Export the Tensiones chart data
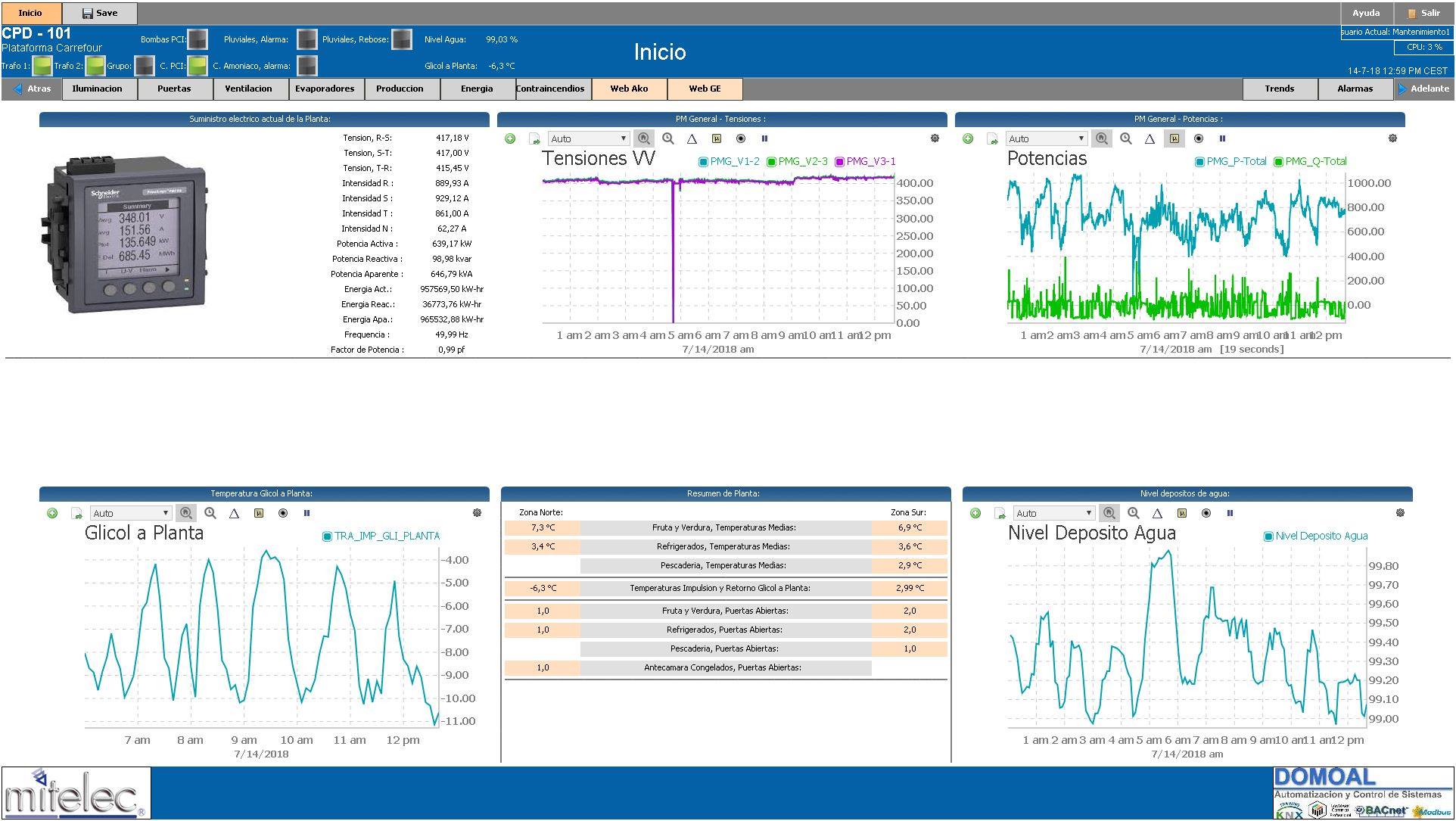Viewport: 1456px width, 821px height. click(x=534, y=138)
